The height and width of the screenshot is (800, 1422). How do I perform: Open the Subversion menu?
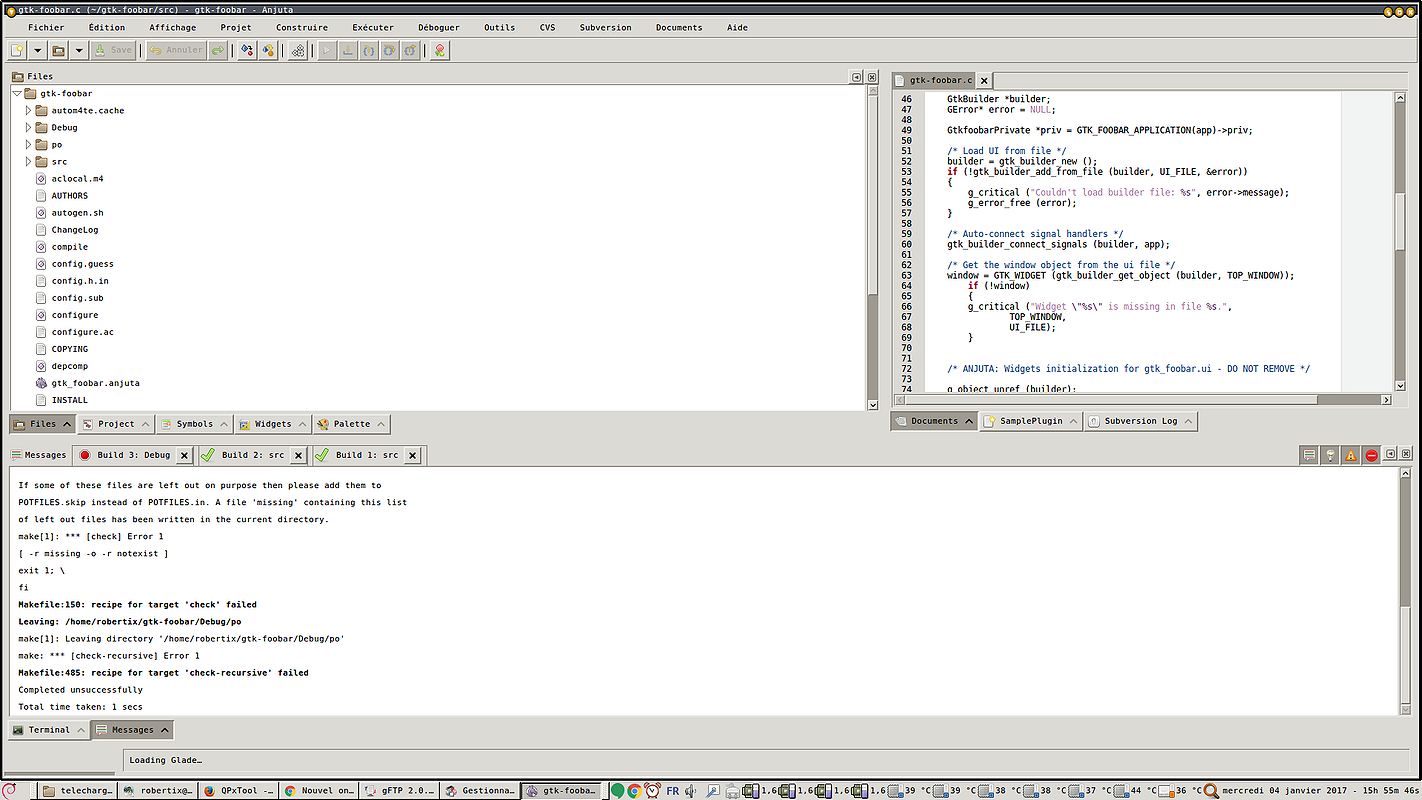[x=606, y=28]
